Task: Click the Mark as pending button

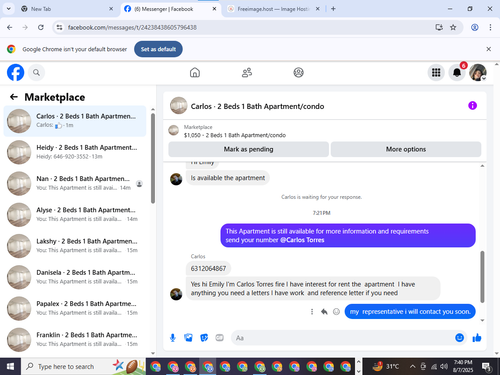Action: pos(248,149)
